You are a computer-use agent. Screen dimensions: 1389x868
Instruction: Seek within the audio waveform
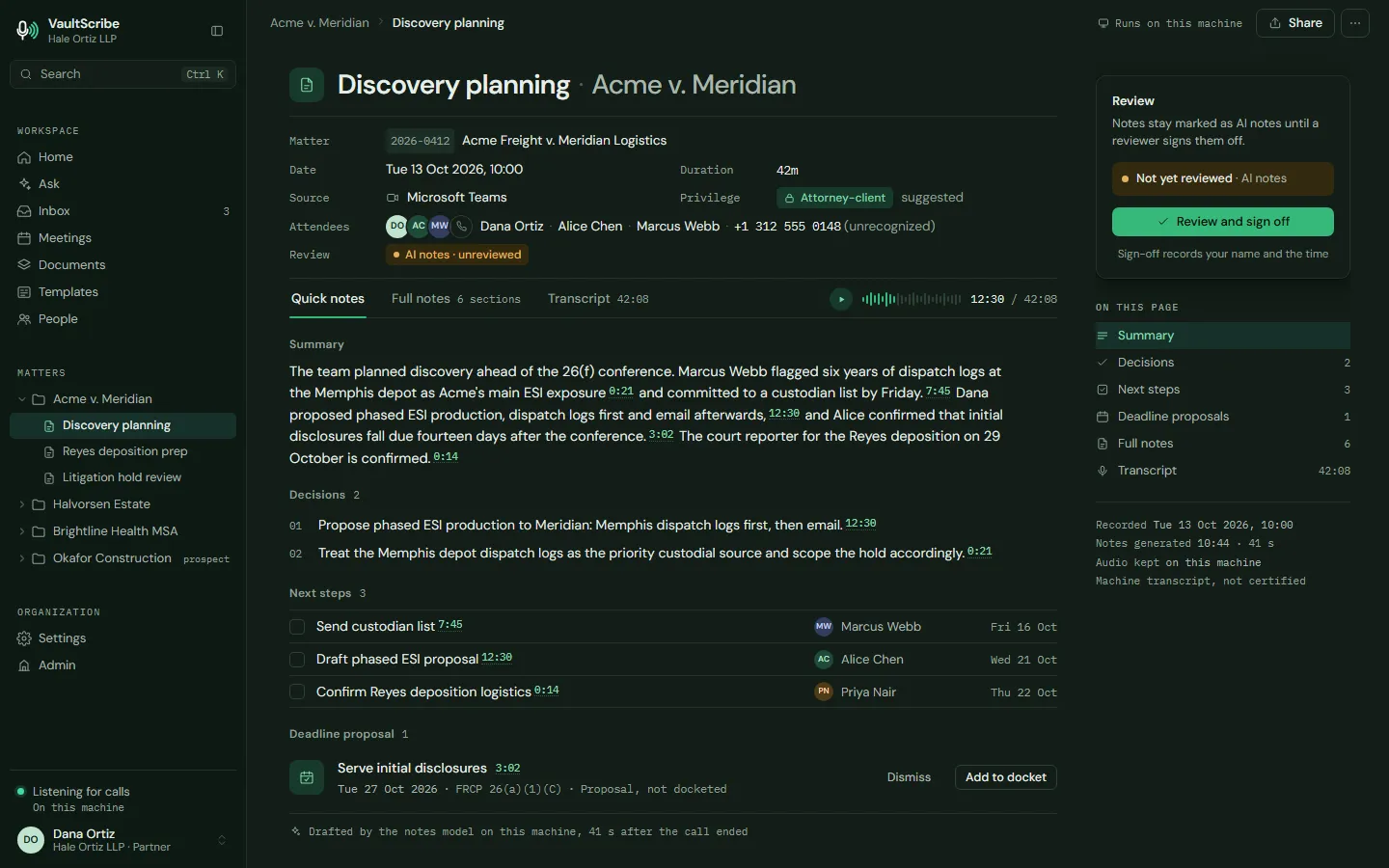912,299
